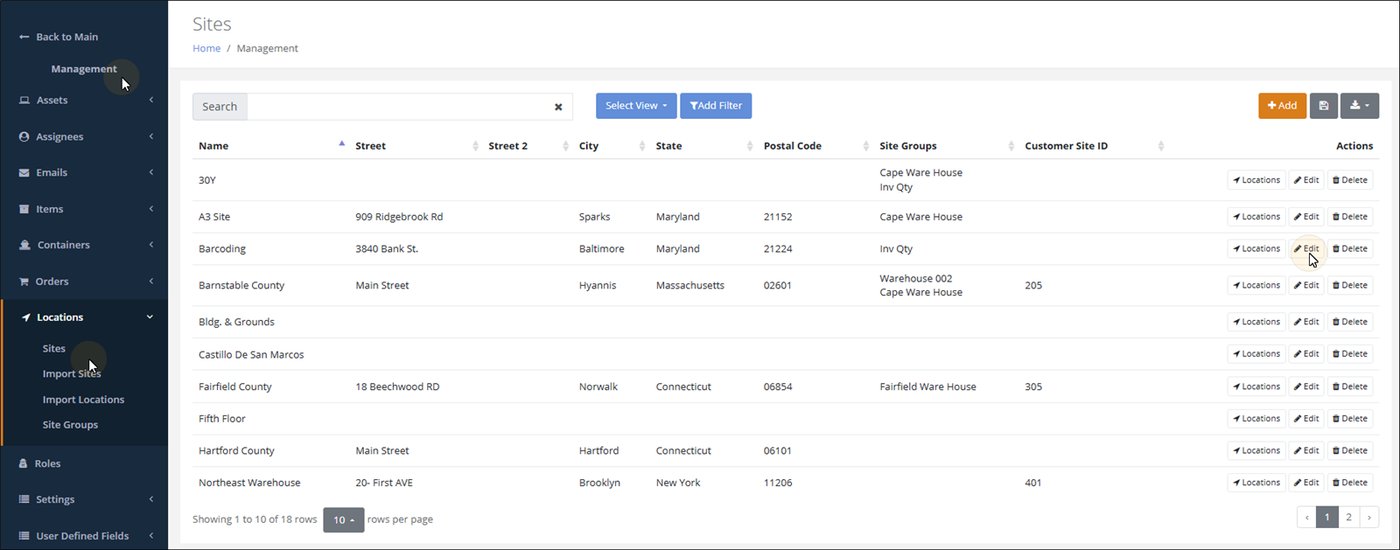Open the Sites submenu item
Viewport: 1400px width, 550px height.
pyautogui.click(x=54, y=349)
